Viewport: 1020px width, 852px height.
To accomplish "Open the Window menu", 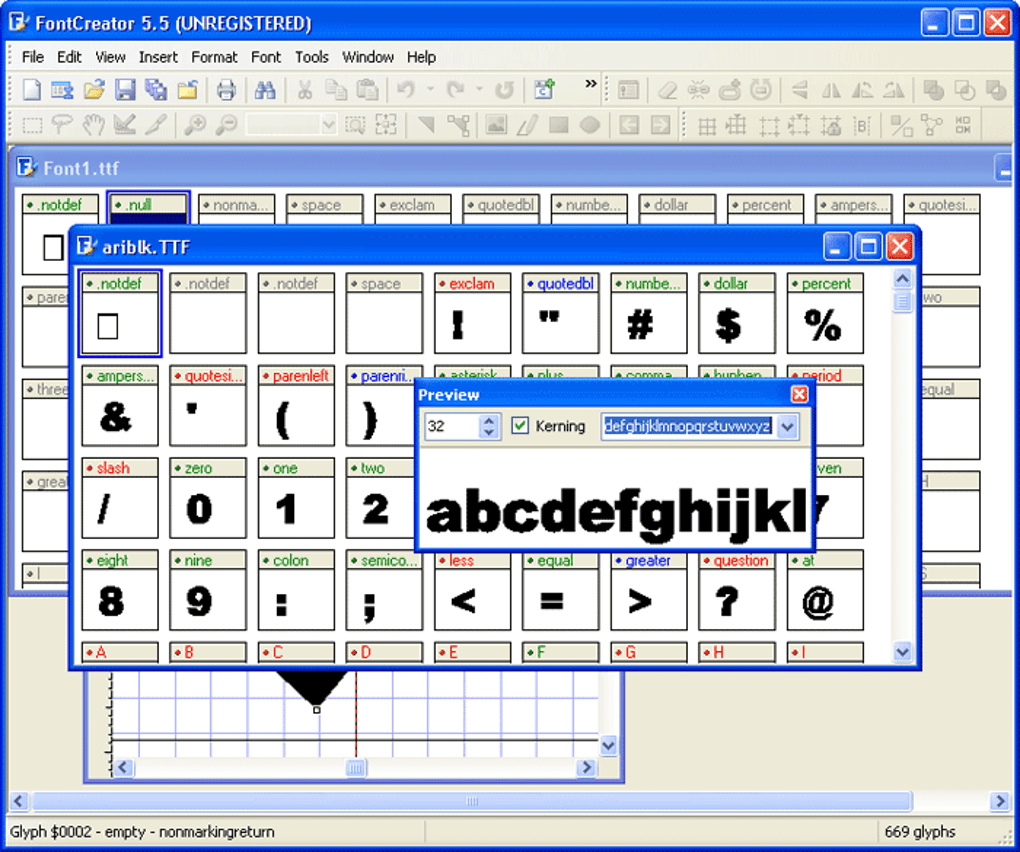I will tap(368, 57).
